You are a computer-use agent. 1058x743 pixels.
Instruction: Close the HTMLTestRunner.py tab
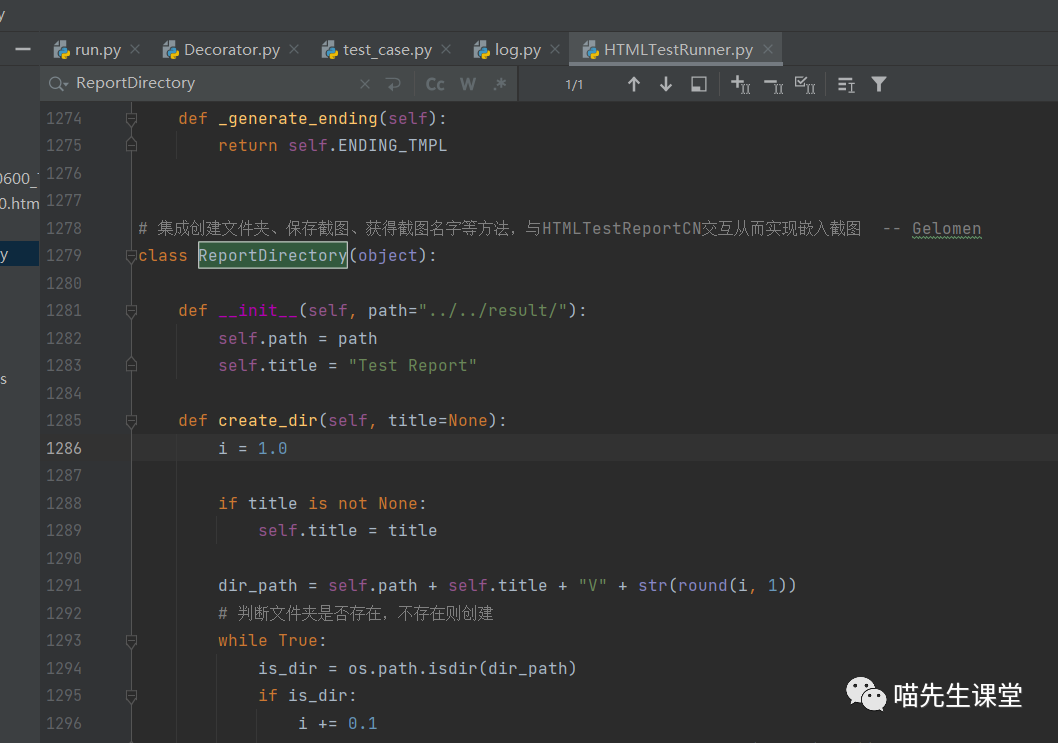click(x=768, y=49)
